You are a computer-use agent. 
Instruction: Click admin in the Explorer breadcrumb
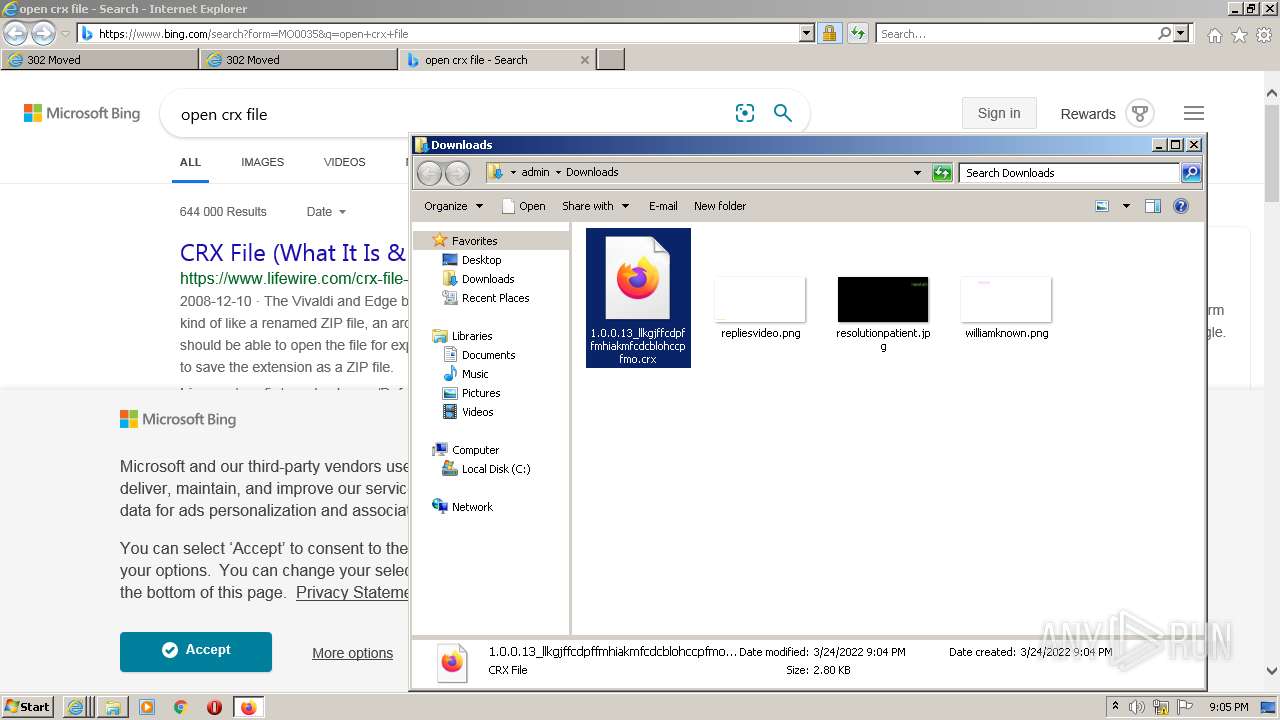pos(535,172)
